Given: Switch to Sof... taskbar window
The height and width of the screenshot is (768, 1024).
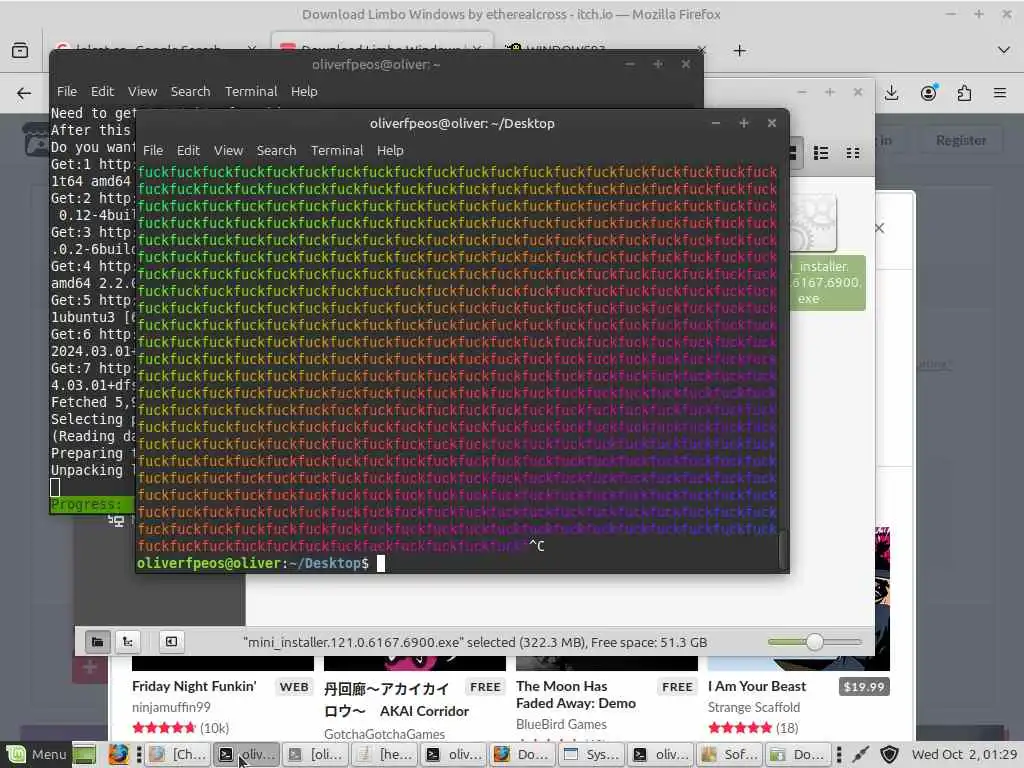Looking at the screenshot, I should pyautogui.click(x=729, y=754).
